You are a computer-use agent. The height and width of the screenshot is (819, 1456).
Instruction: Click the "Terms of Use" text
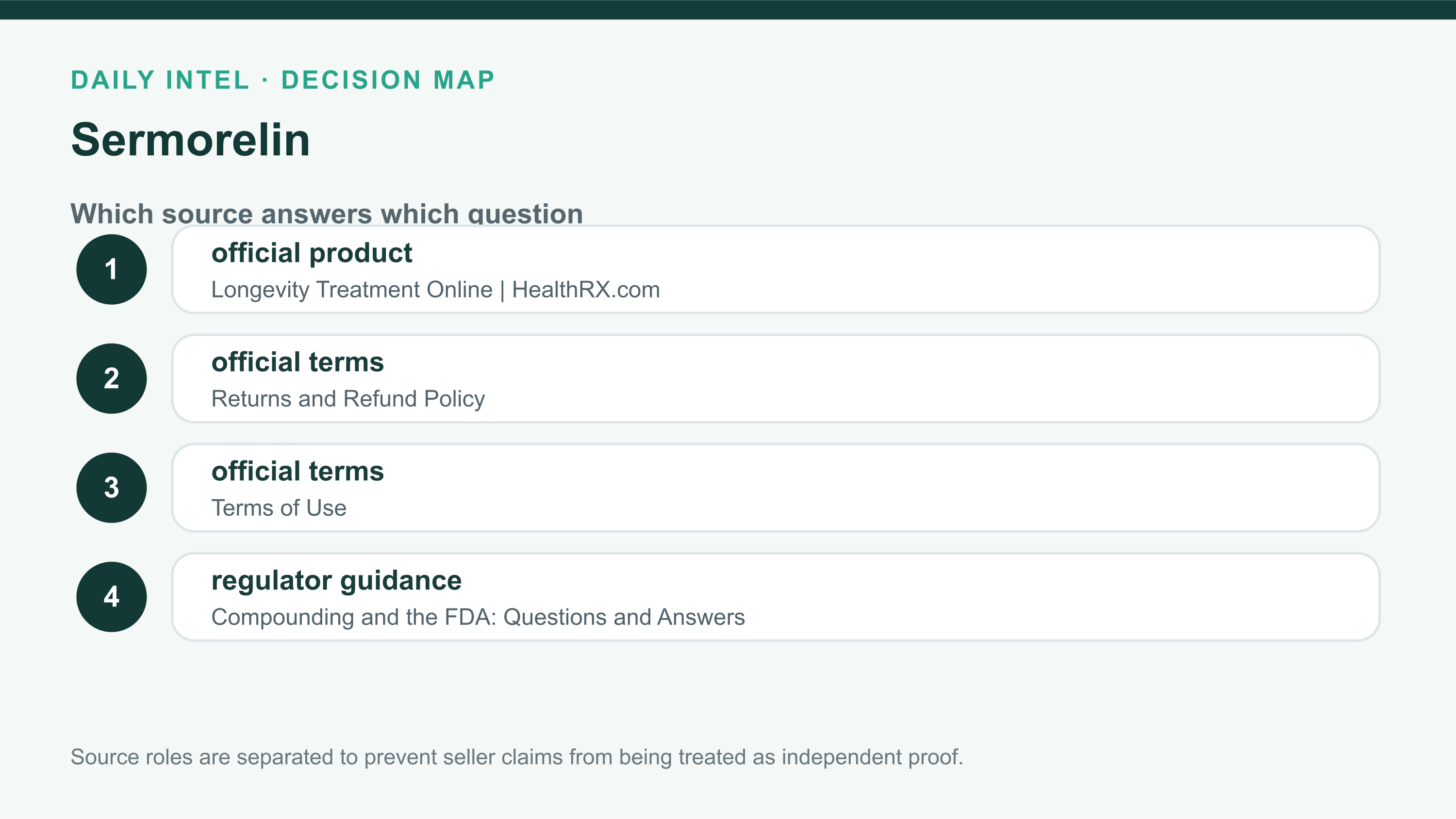[279, 508]
